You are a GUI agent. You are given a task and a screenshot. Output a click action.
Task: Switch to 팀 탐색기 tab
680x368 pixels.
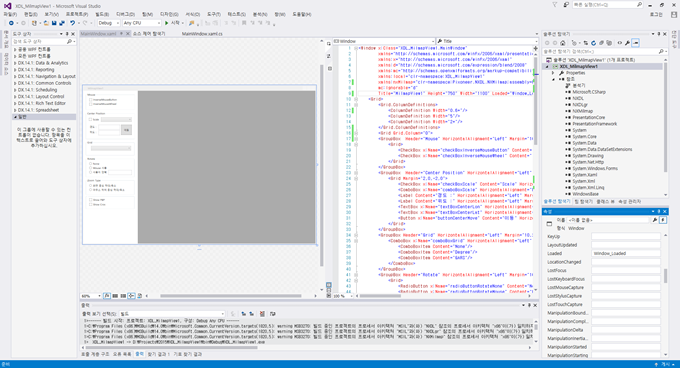583,202
